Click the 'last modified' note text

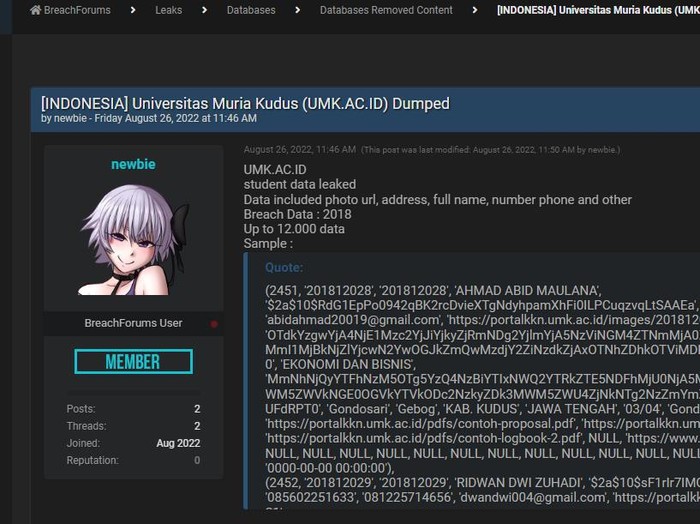tap(490, 150)
